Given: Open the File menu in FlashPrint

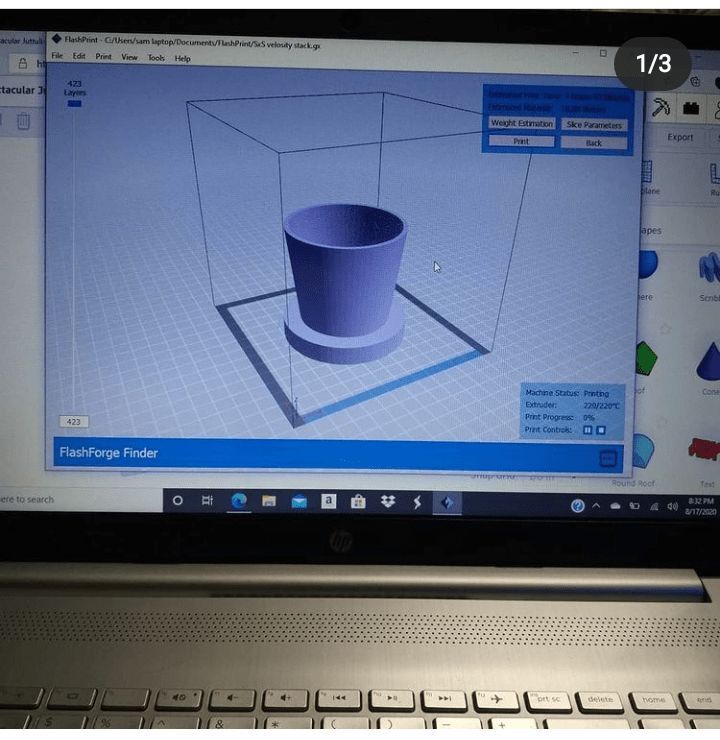Looking at the screenshot, I should tap(57, 56).
